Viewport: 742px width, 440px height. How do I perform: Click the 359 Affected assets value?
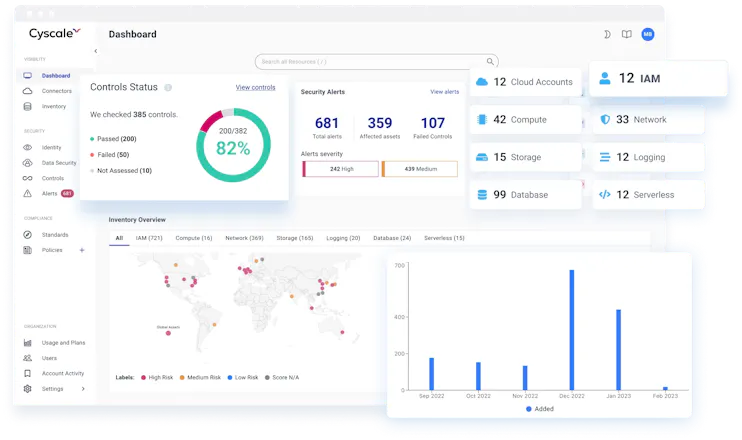(380, 123)
